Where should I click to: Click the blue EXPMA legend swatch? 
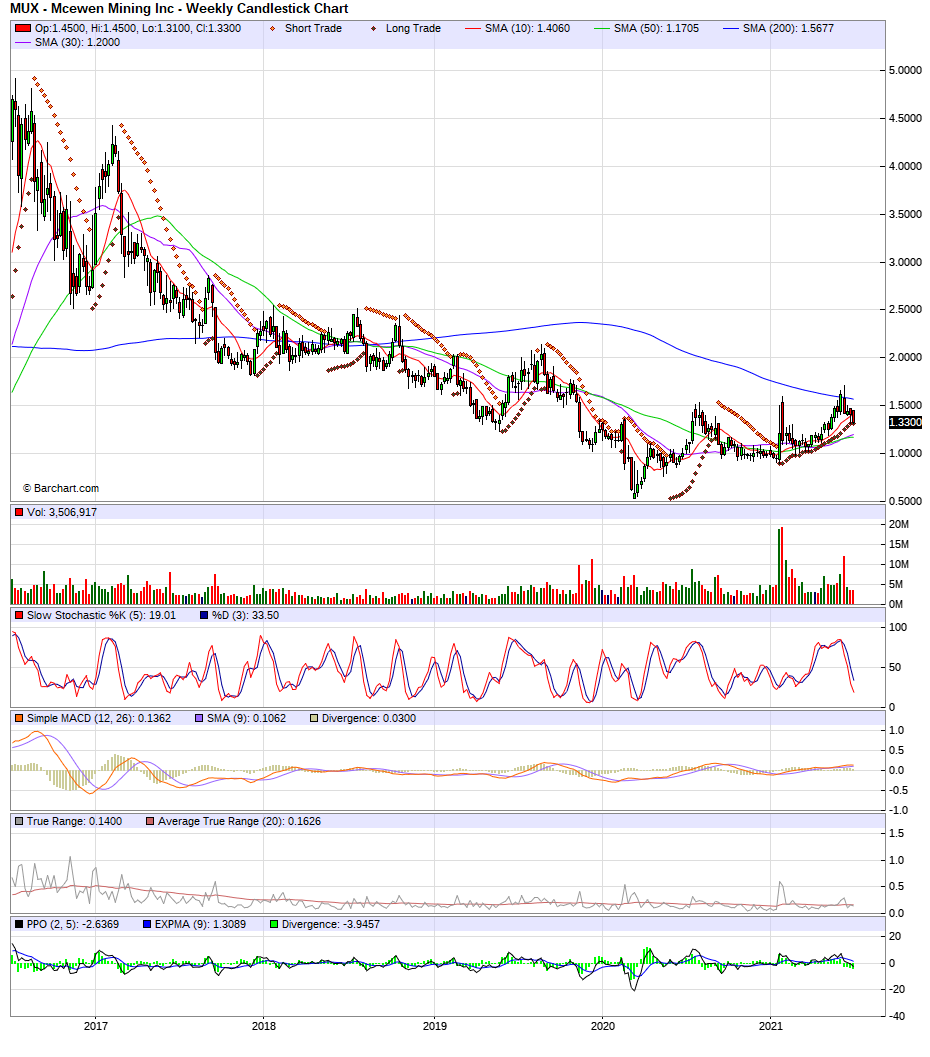click(147, 924)
